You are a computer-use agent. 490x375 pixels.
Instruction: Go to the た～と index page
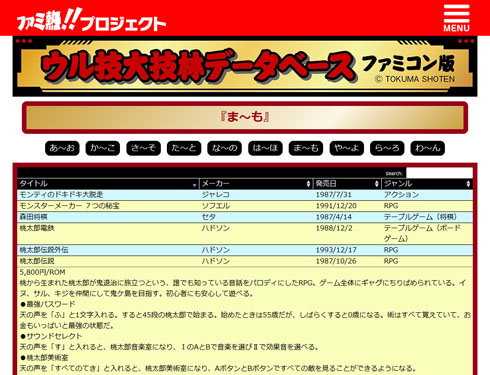click(x=184, y=148)
